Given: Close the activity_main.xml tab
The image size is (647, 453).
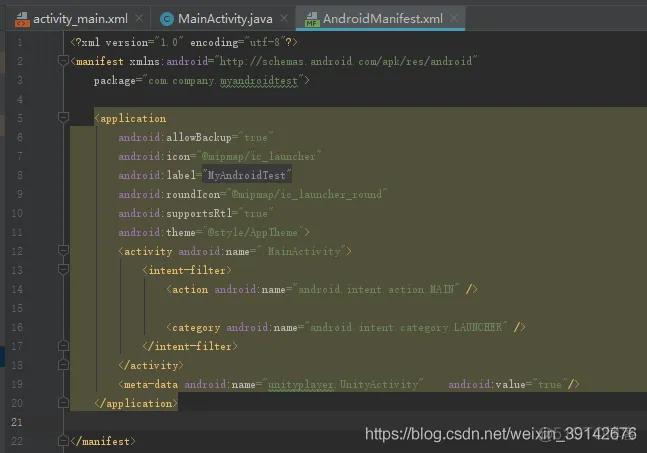Looking at the screenshot, I should (x=139, y=19).
